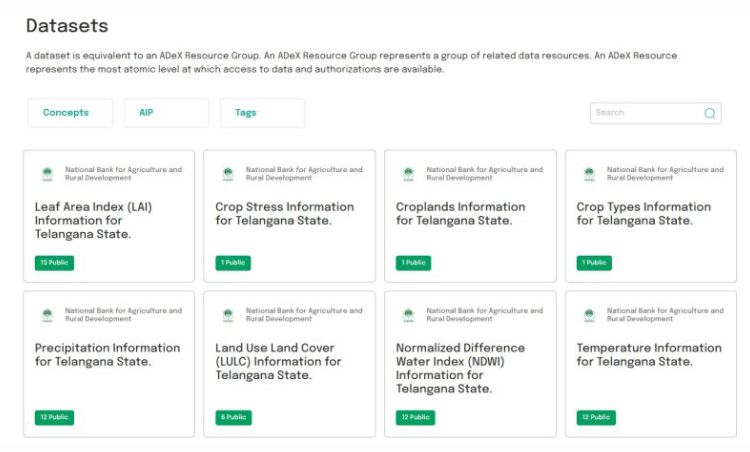The image size is (750, 452).
Task: Click the search magnifier icon
Action: tap(710, 113)
